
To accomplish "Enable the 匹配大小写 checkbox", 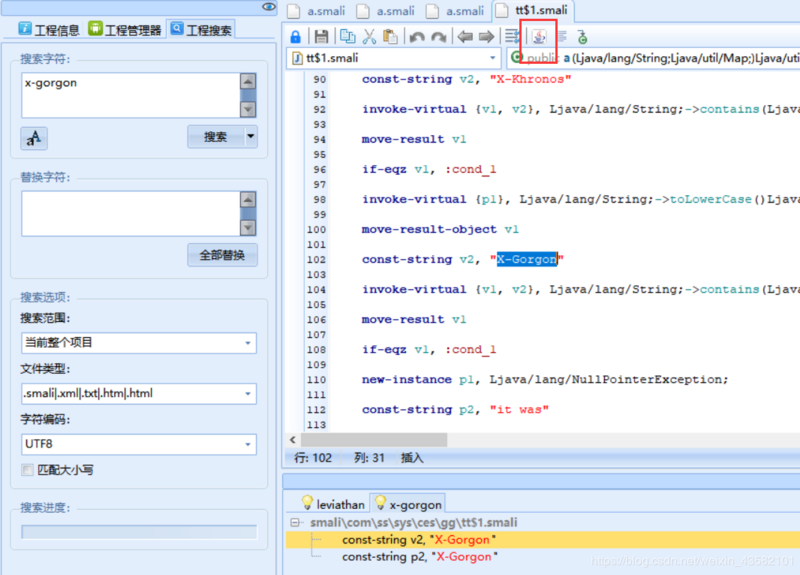I will pyautogui.click(x=28, y=469).
